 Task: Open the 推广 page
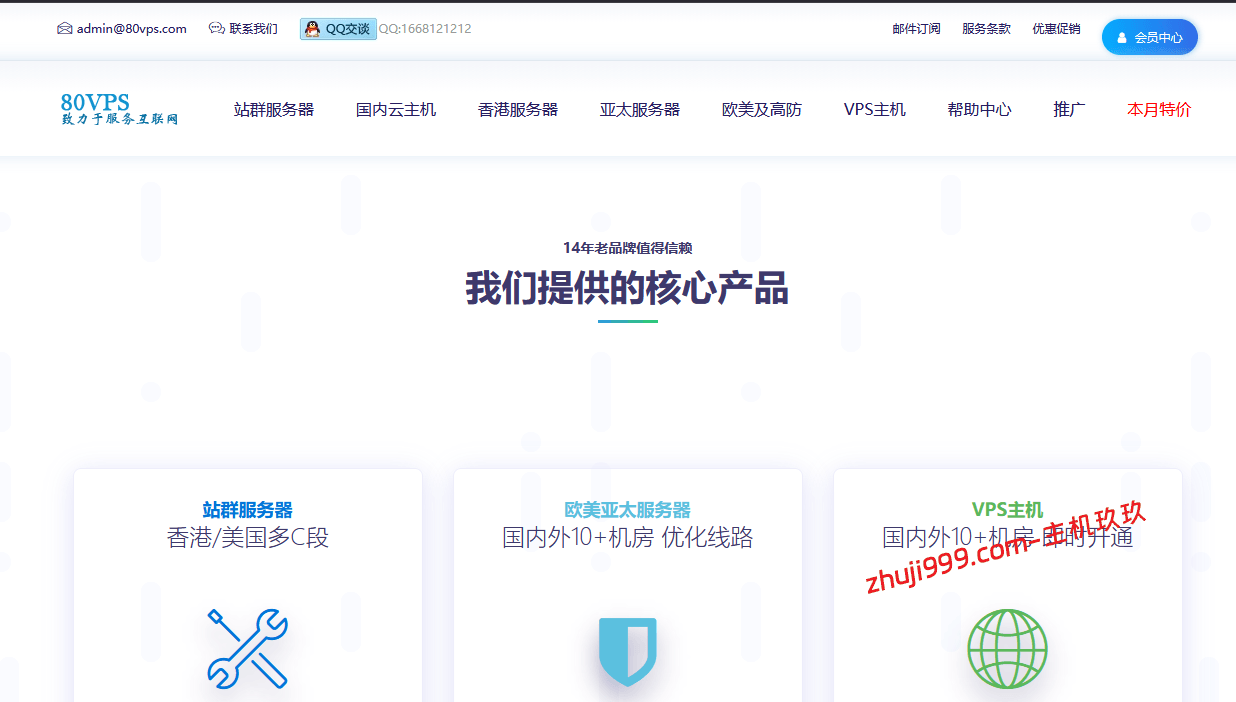click(x=1069, y=110)
